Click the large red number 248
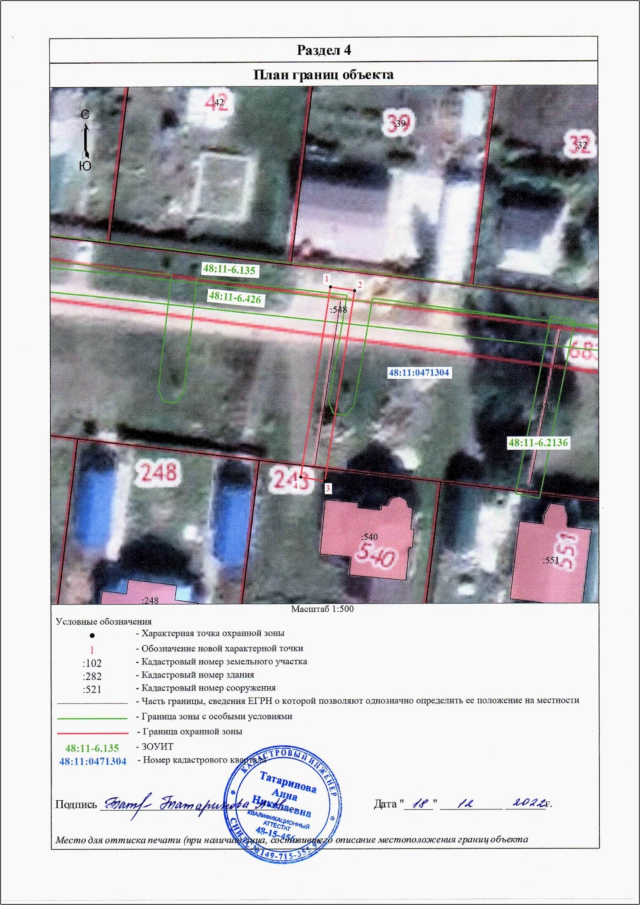 pos(157,474)
